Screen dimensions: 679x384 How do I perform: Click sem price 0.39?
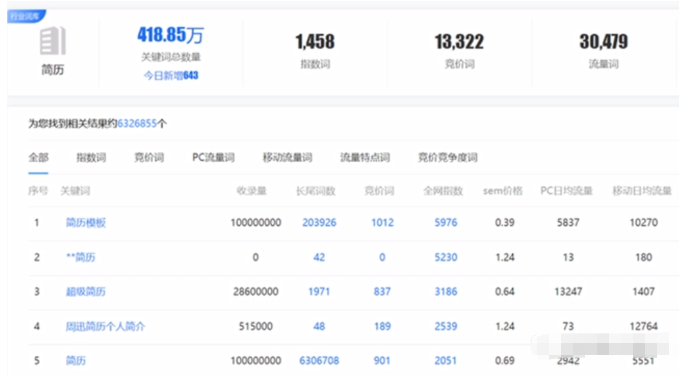[x=505, y=223]
